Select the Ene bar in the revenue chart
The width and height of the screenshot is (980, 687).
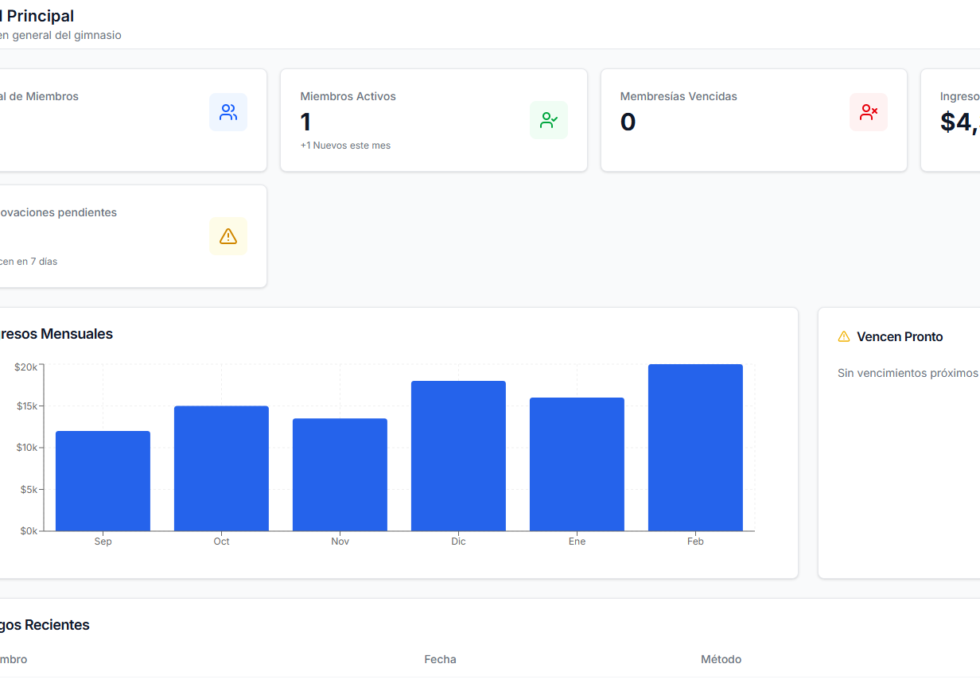[x=577, y=464]
